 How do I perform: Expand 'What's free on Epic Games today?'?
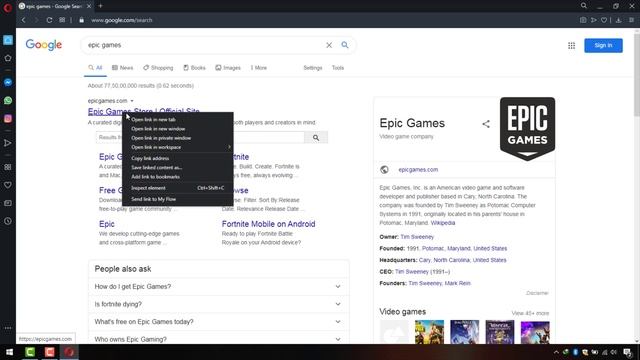[219, 322]
